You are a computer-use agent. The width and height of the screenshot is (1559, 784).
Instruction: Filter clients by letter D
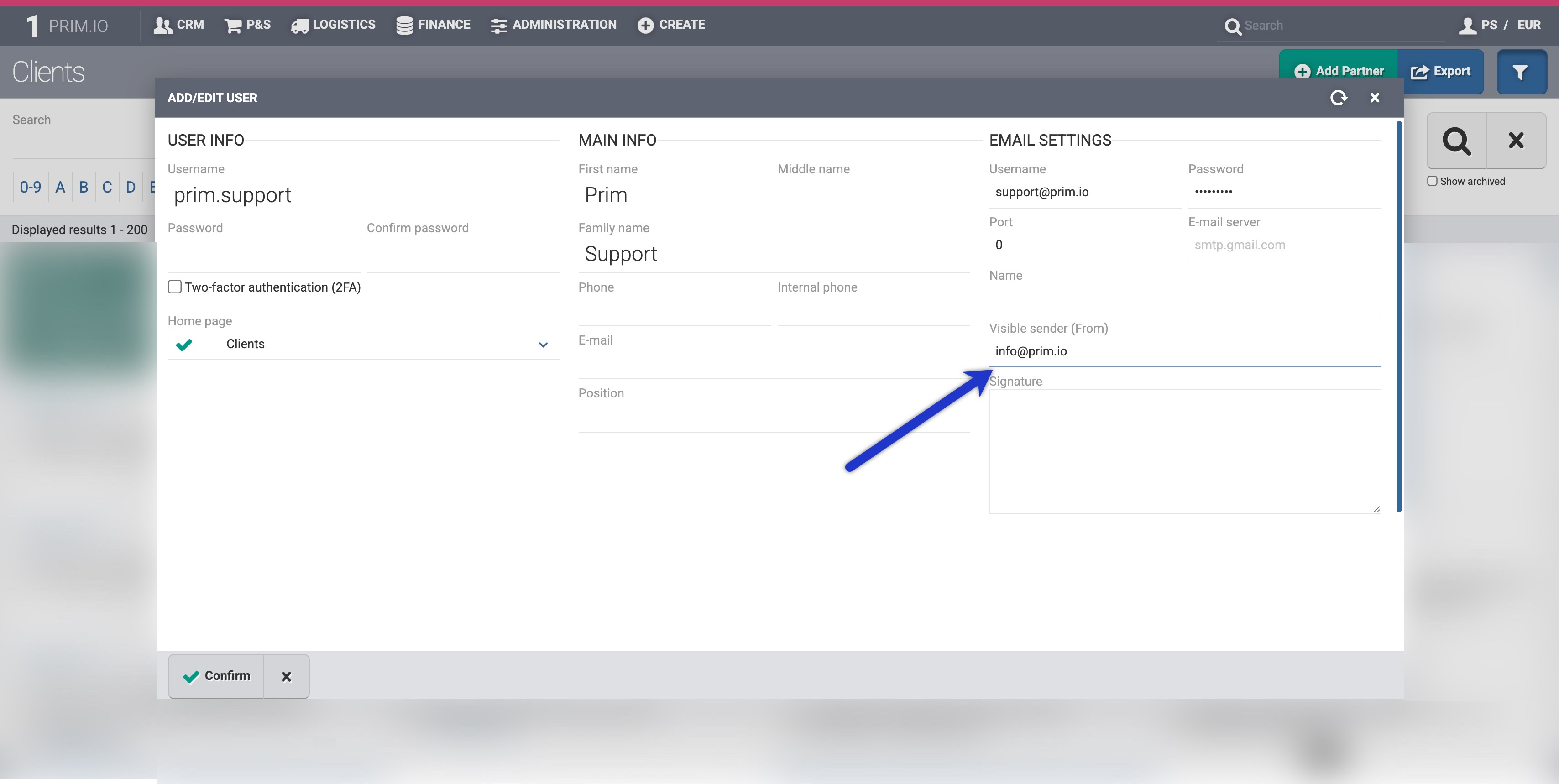coord(131,187)
